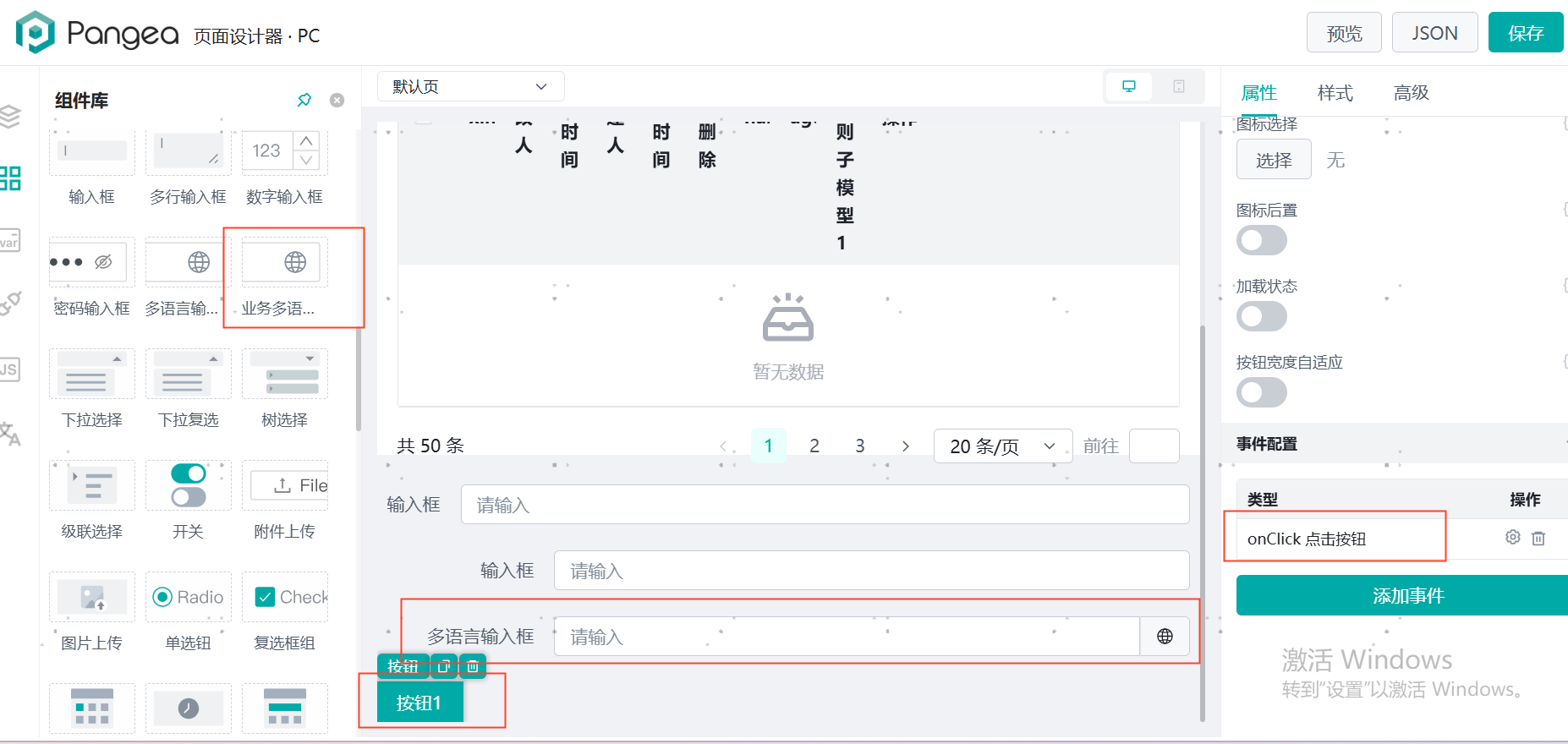1568x744 pixels.
Task: Select pagination page 2
Action: pos(814,446)
